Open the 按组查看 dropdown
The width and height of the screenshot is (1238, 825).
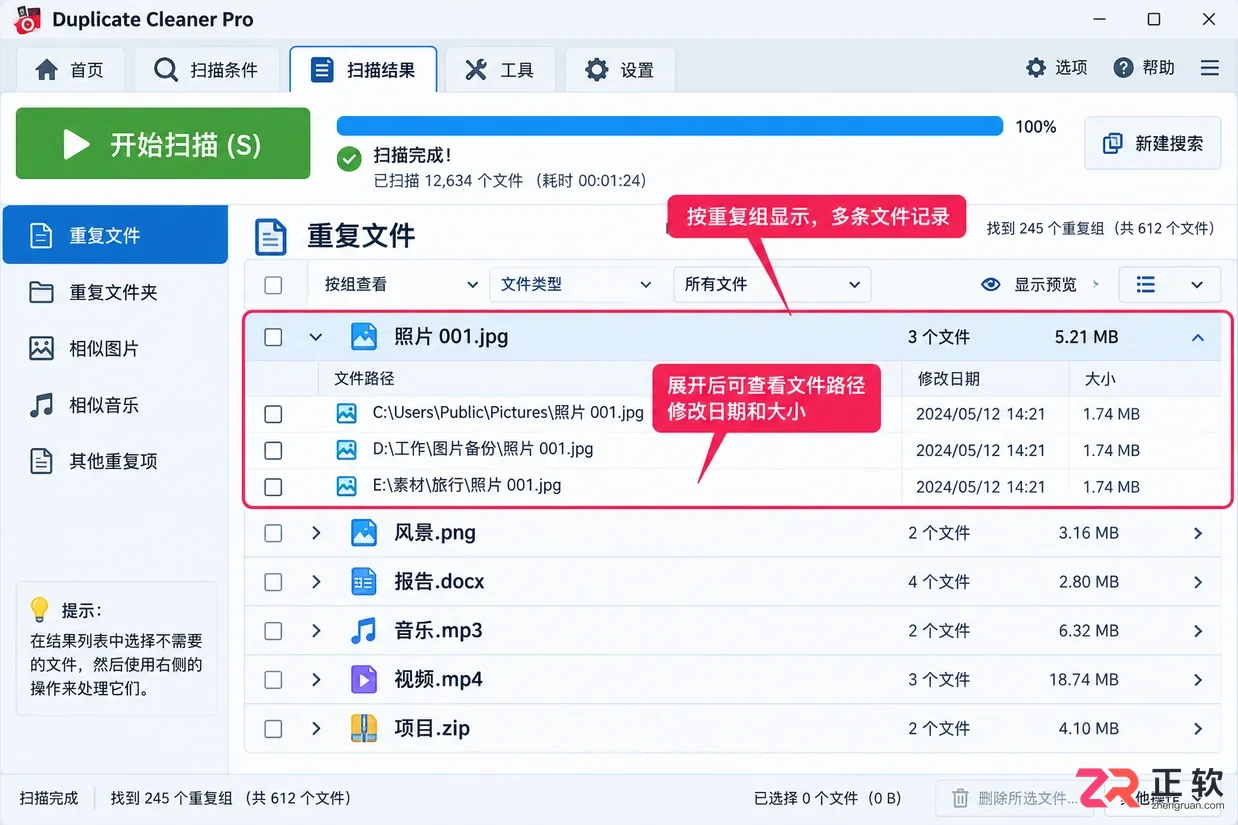[400, 285]
